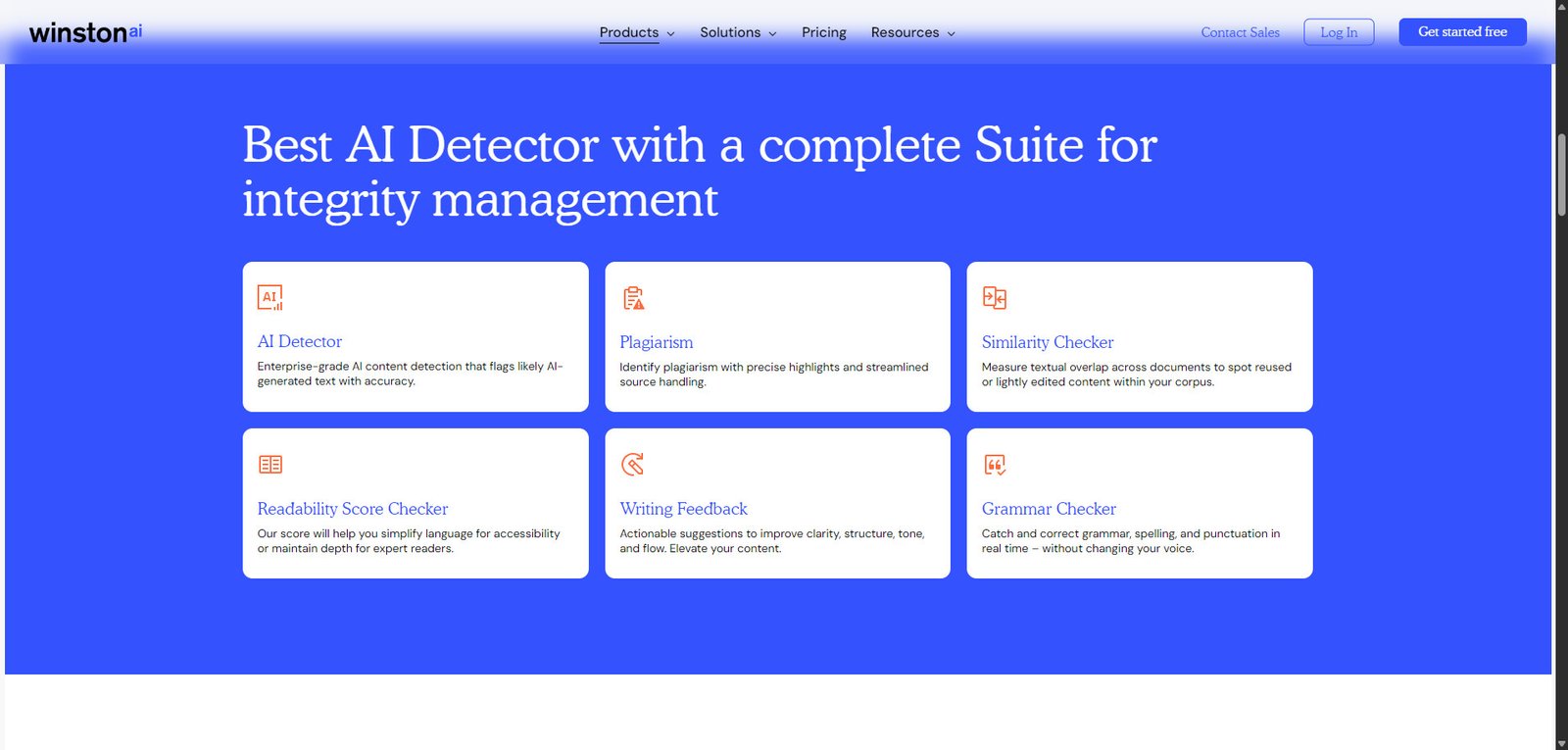
Task: Click the Readability Score Checker book icon
Action: click(x=270, y=465)
